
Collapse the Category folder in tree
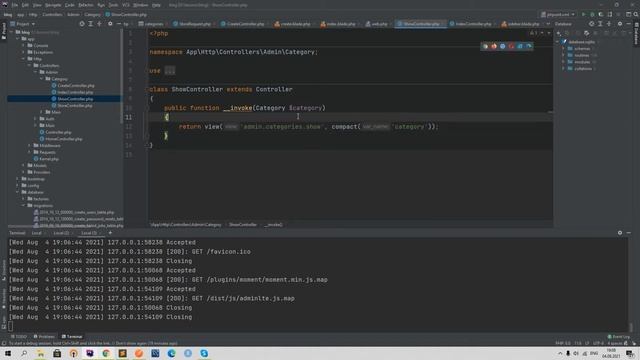pos(41,79)
